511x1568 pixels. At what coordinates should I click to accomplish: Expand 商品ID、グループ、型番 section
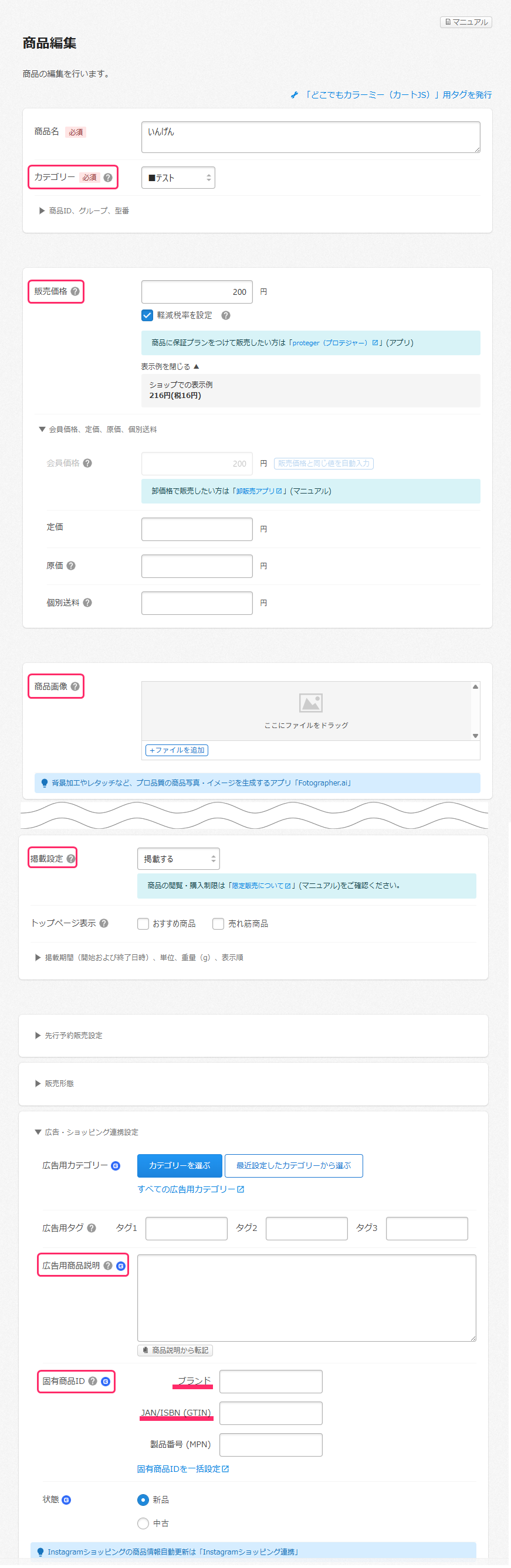point(84,210)
